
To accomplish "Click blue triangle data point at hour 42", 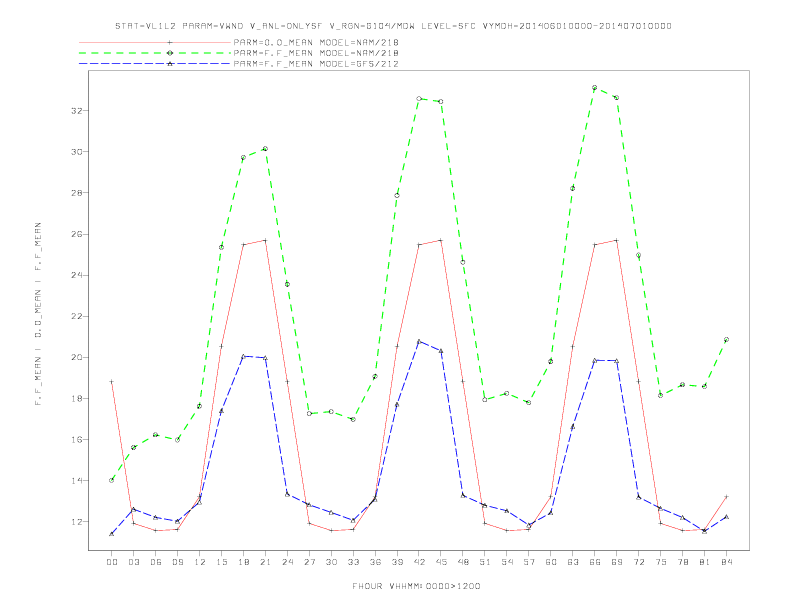I will pyautogui.click(x=419, y=342).
